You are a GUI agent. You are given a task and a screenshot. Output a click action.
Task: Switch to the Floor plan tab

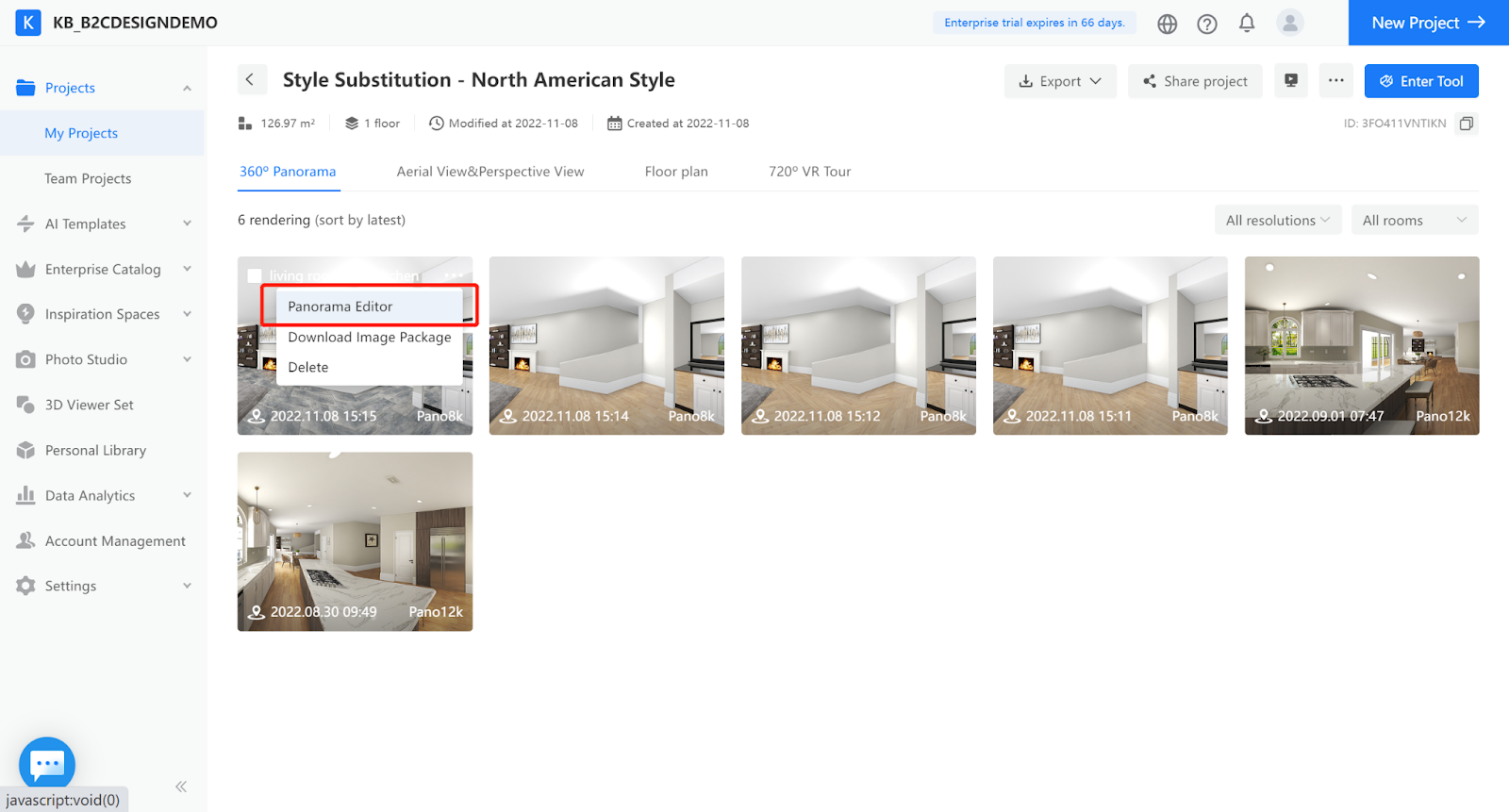point(675,172)
